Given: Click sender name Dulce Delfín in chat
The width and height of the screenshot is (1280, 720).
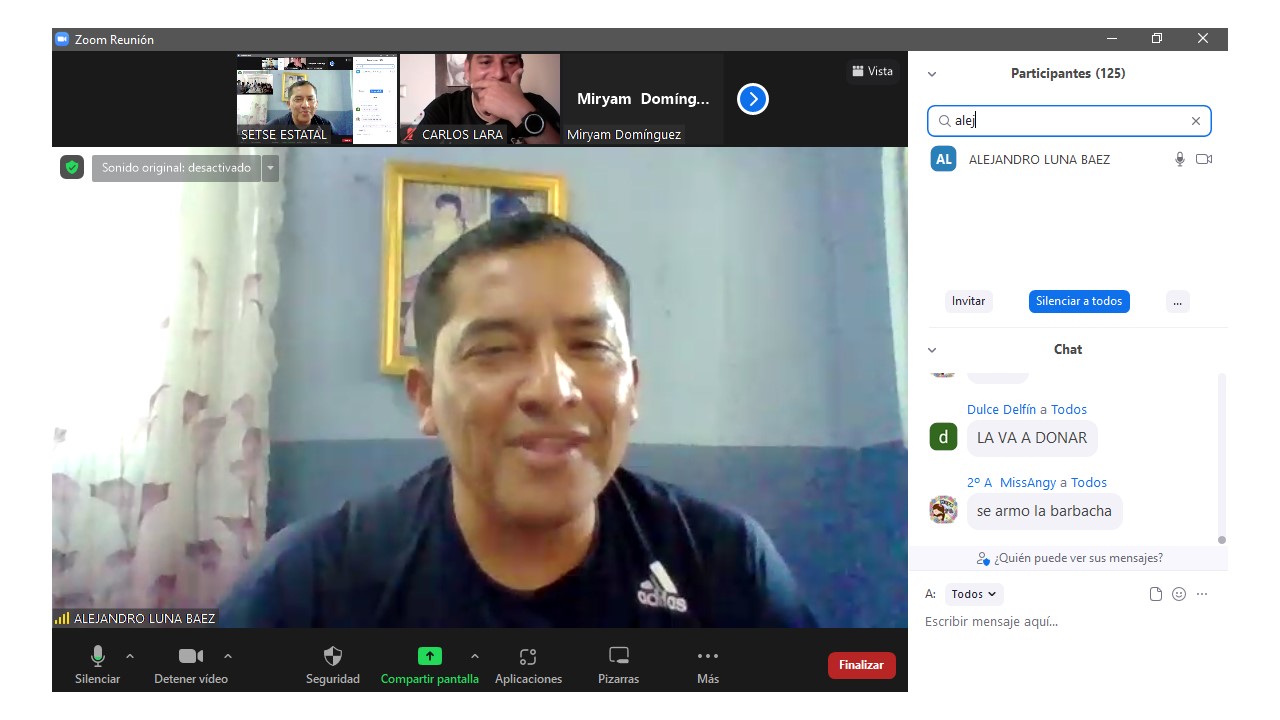Looking at the screenshot, I should coord(1001,409).
